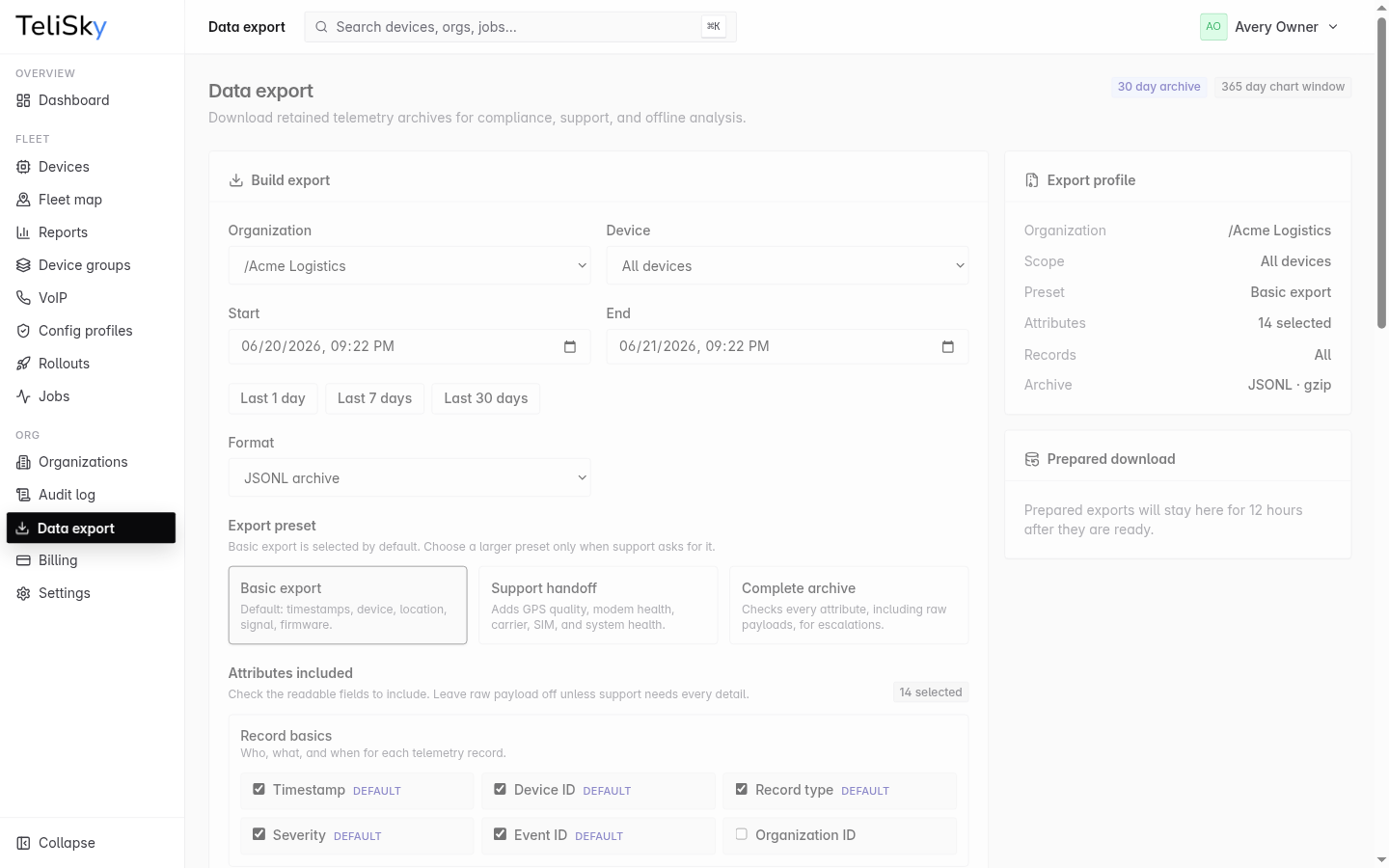1389x868 pixels.
Task: Expand the Avery Owner account menu chevron
Action: 1333,27
